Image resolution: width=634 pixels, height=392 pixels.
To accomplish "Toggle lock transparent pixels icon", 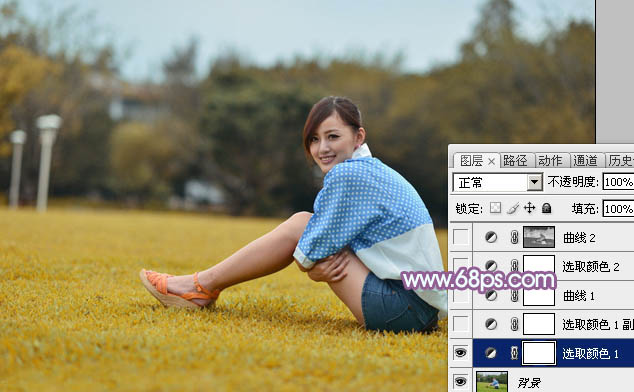I will click(x=495, y=208).
